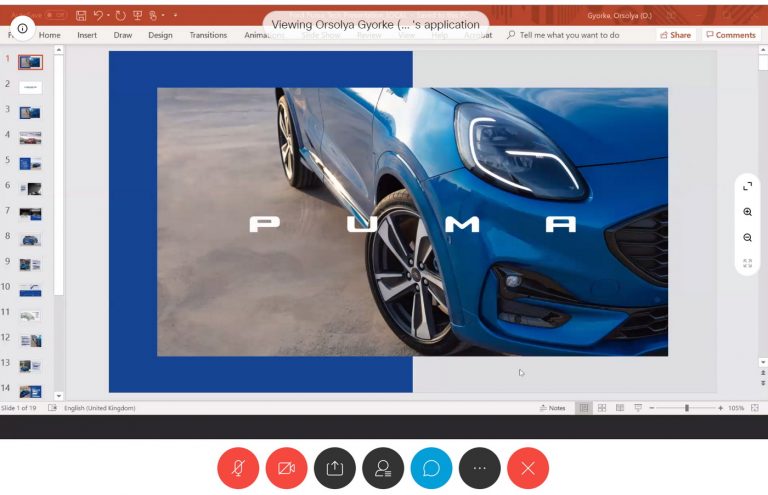Turn on the video camera
This screenshot has height=495, width=768.
(286, 468)
